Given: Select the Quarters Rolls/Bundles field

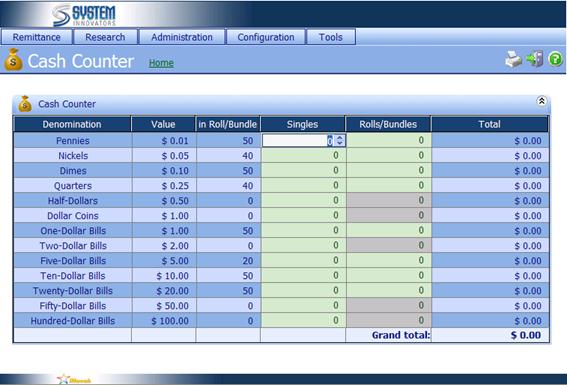Looking at the screenshot, I should [388, 185].
